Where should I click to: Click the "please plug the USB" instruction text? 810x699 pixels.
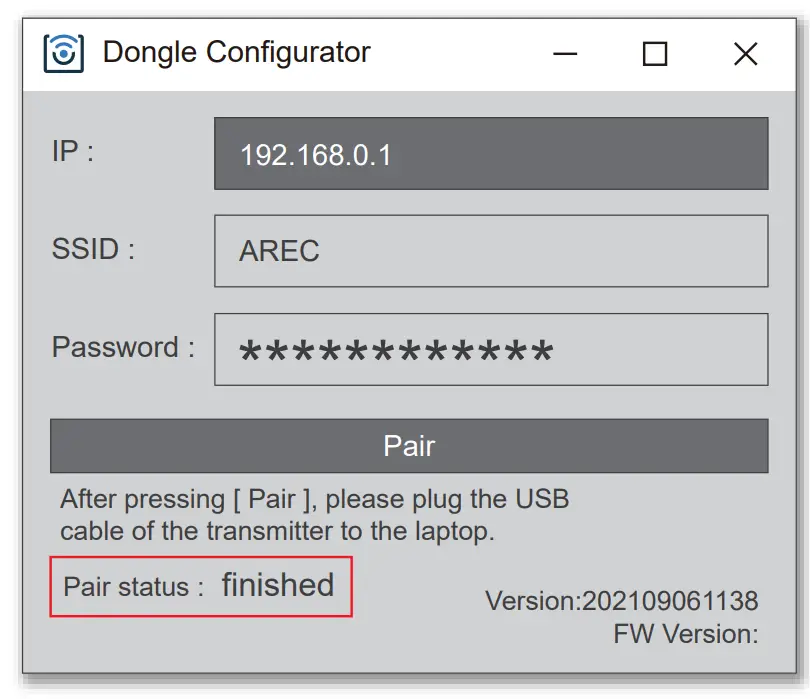[x=448, y=498]
